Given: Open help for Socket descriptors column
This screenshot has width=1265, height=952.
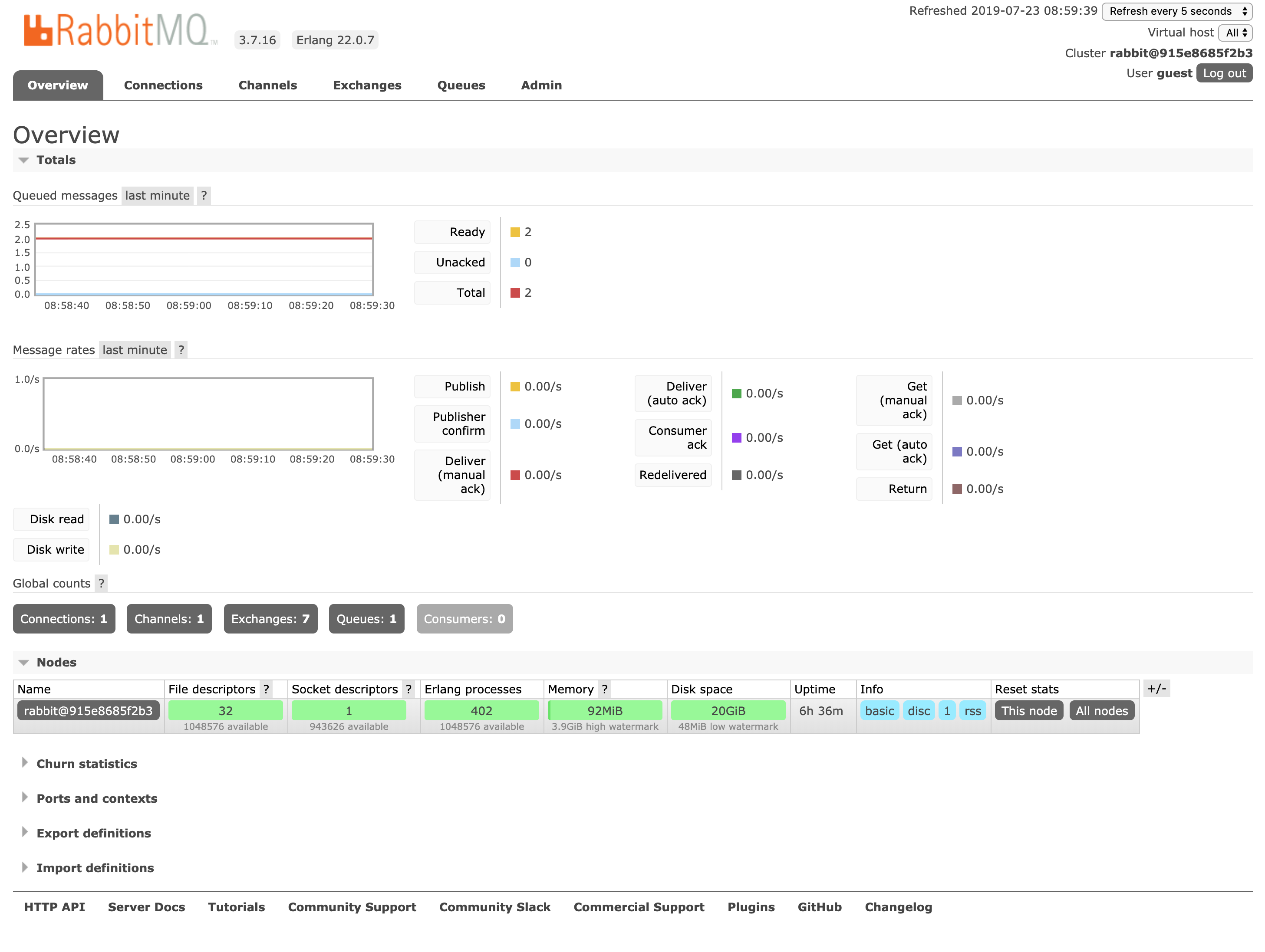Looking at the screenshot, I should pos(408,689).
